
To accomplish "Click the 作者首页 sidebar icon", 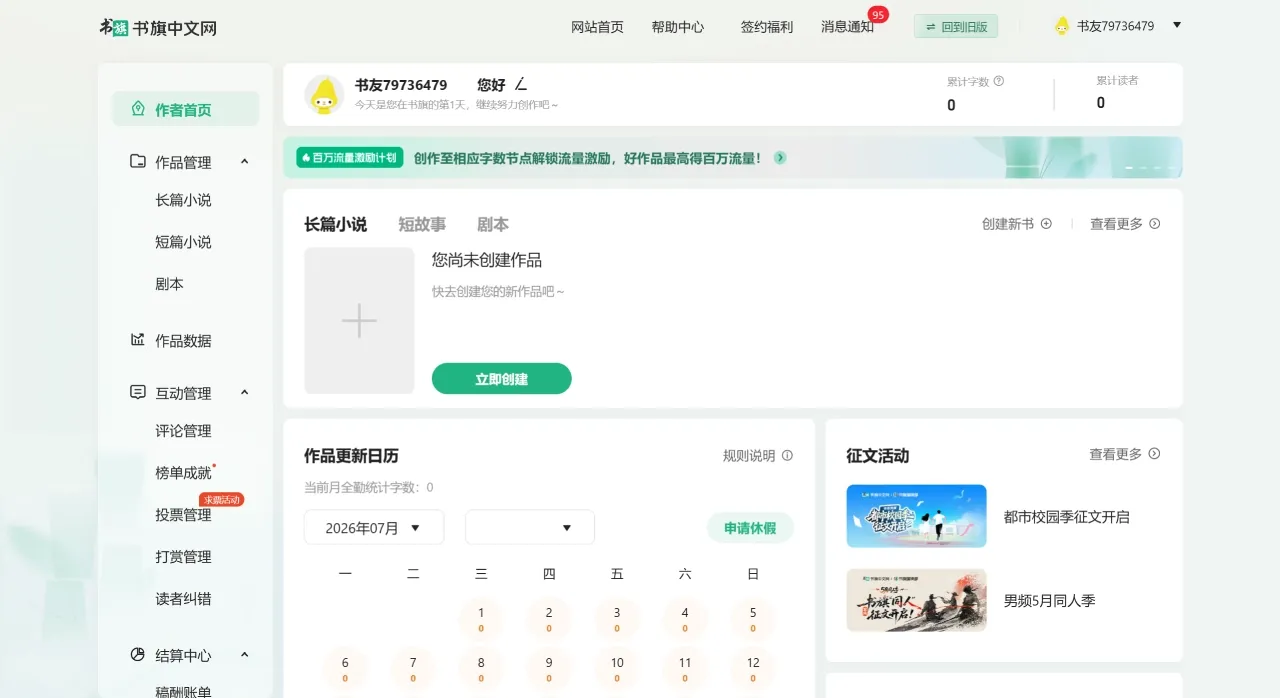I will click(x=138, y=109).
